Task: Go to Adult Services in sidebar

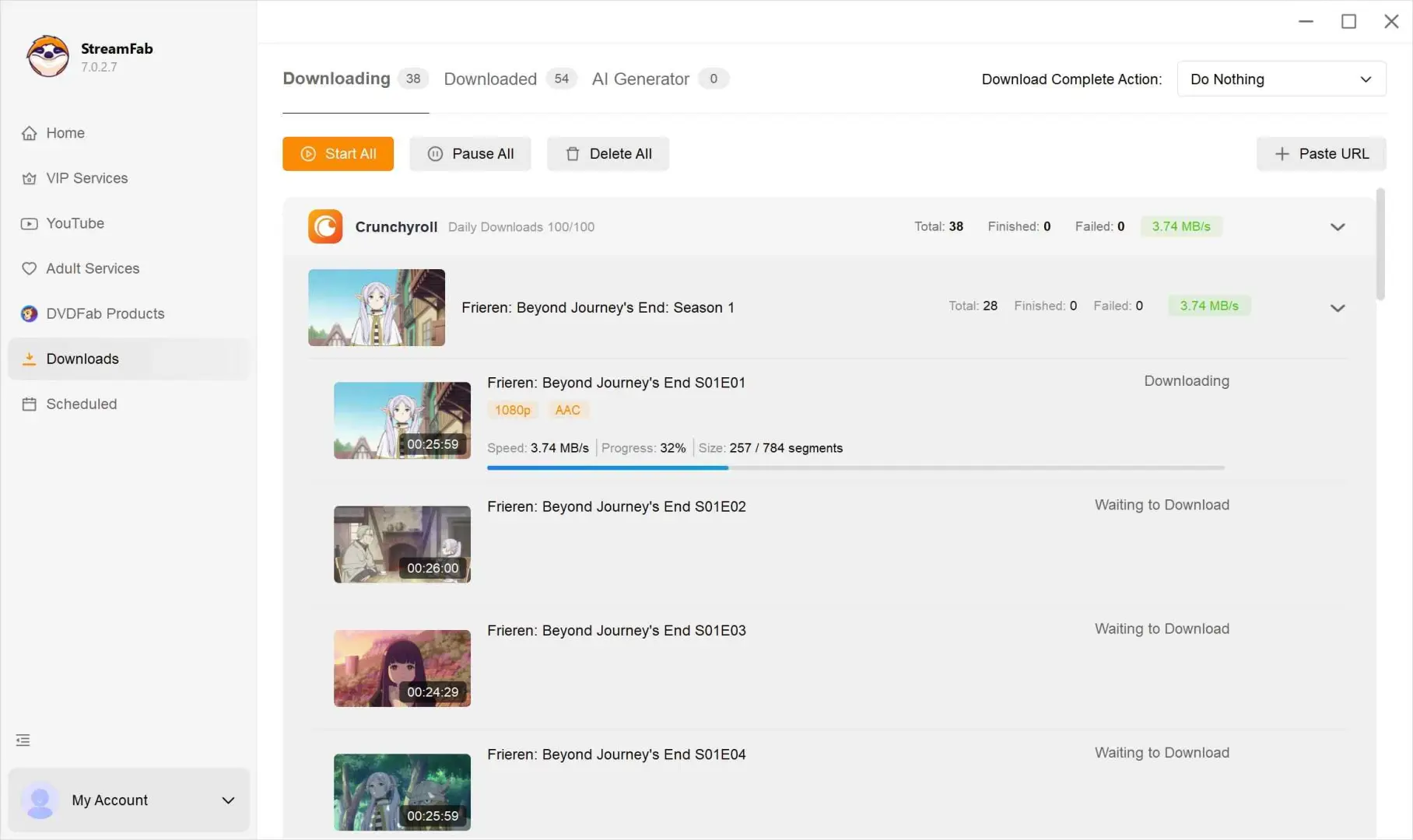Action: (x=128, y=268)
